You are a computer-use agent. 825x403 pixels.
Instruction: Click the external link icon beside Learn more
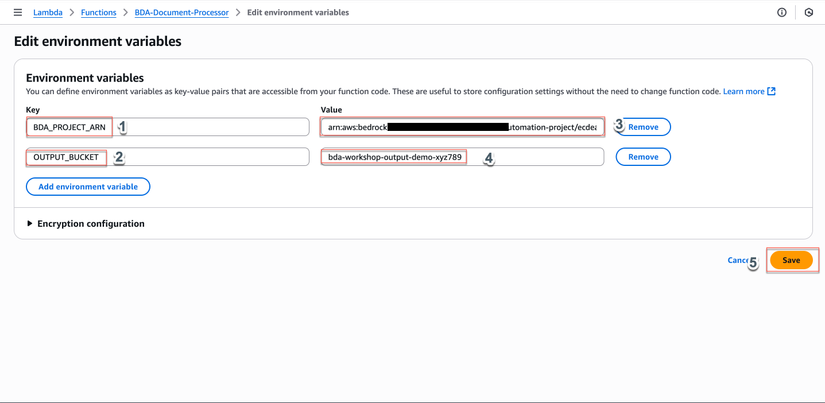click(x=771, y=91)
